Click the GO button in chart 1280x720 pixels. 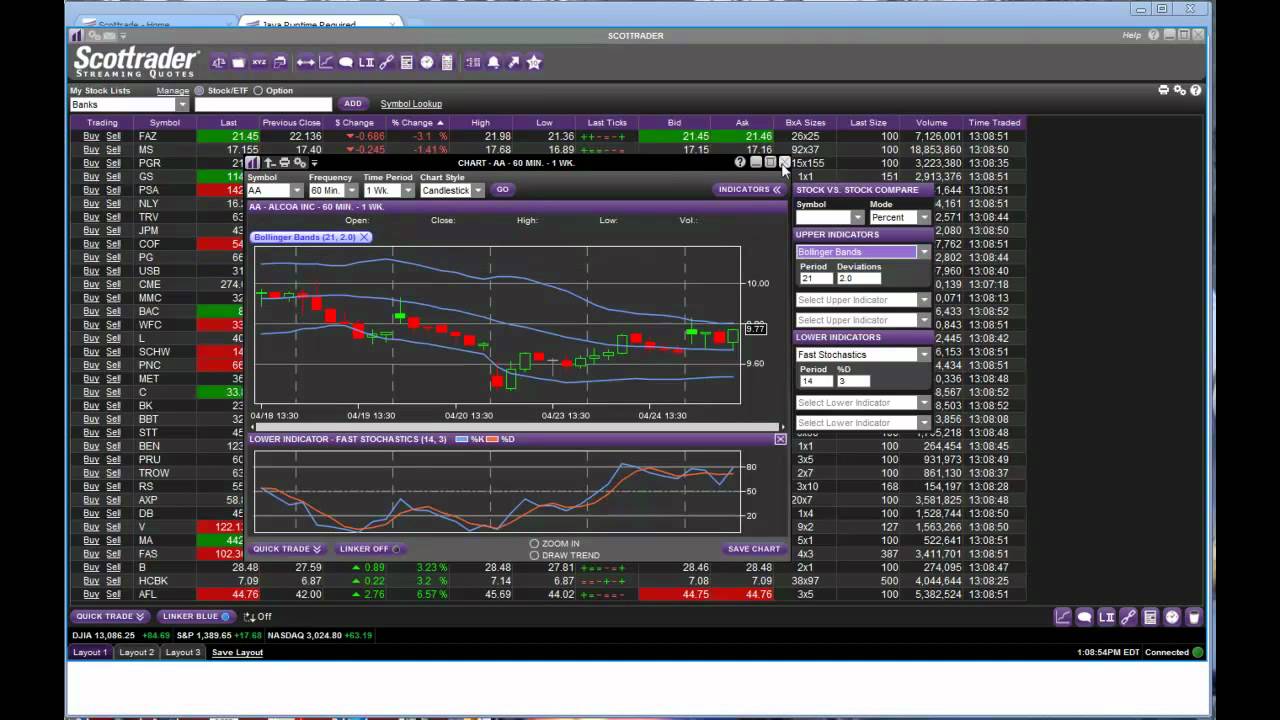(502, 189)
